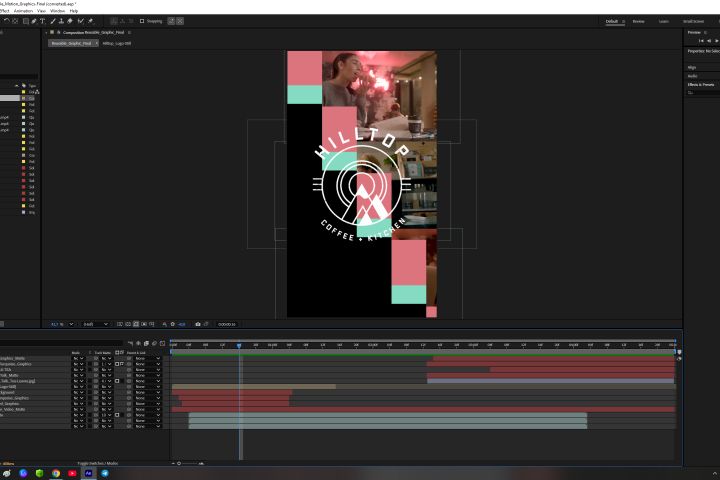Screen dimensions: 720x480
Task: Open parent dropdown for the Video_Matte layer
Action: click(148, 409)
